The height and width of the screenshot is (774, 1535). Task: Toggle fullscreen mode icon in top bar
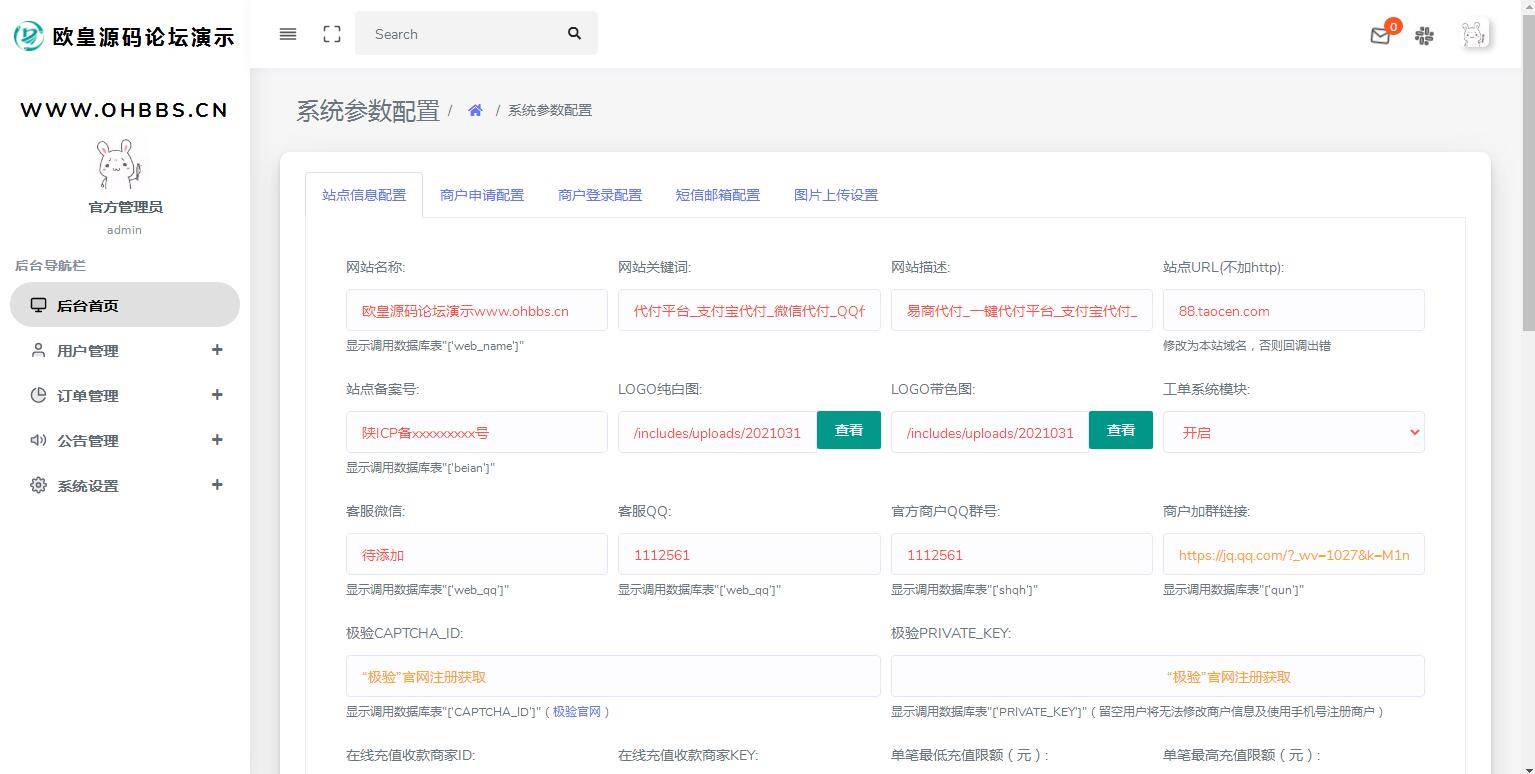(331, 33)
